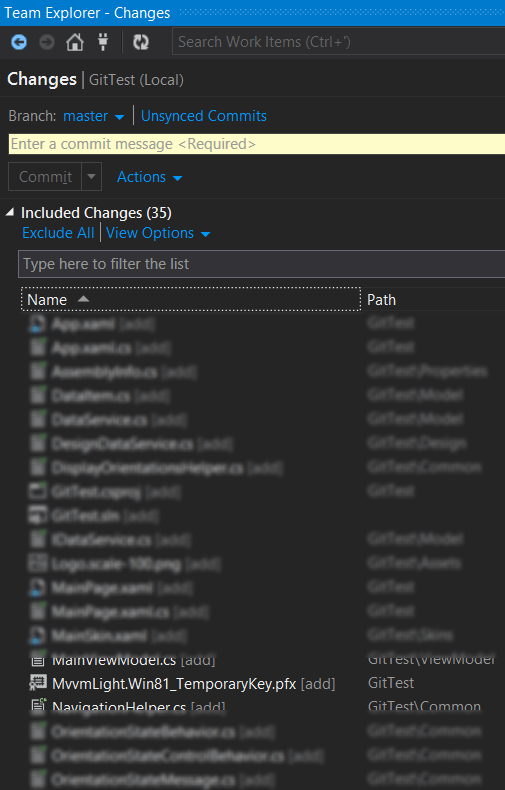The height and width of the screenshot is (790, 505).
Task: Click the Commit button
Action: [45, 177]
